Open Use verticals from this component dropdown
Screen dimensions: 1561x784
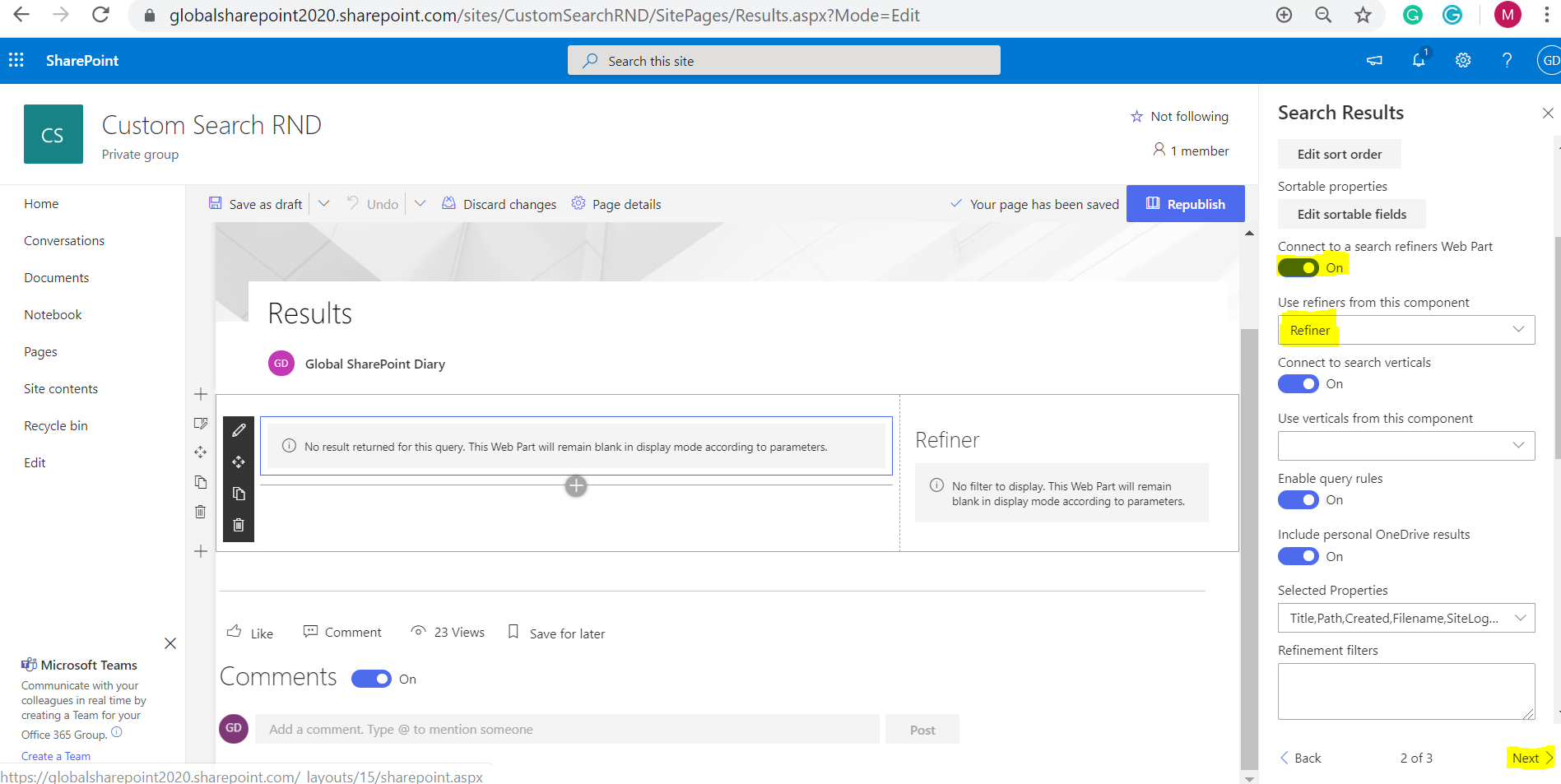click(1406, 445)
